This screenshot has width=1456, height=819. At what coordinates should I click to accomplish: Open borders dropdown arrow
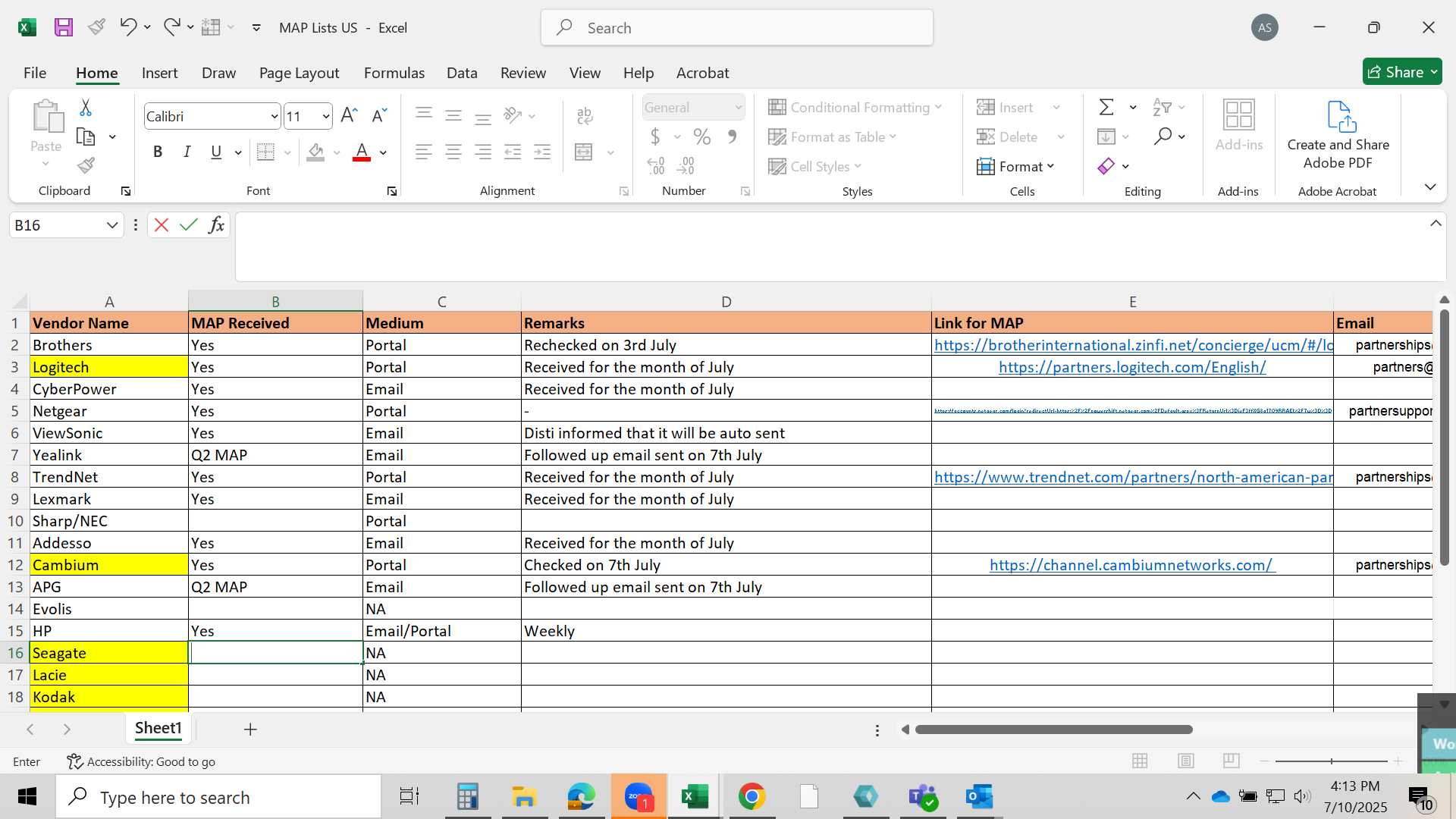[x=287, y=152]
